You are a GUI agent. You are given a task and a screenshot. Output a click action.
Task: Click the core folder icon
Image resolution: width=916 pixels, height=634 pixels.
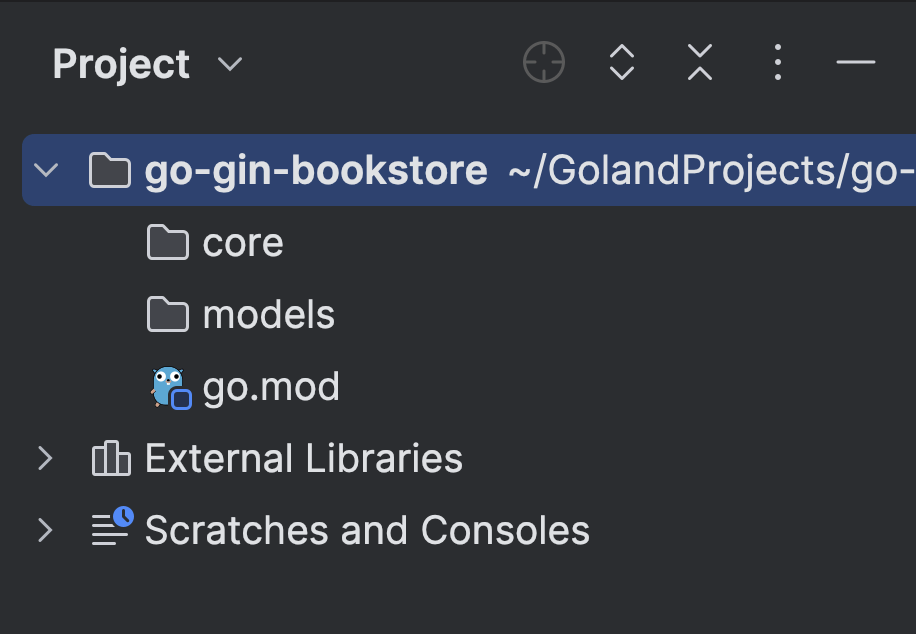pos(167,243)
